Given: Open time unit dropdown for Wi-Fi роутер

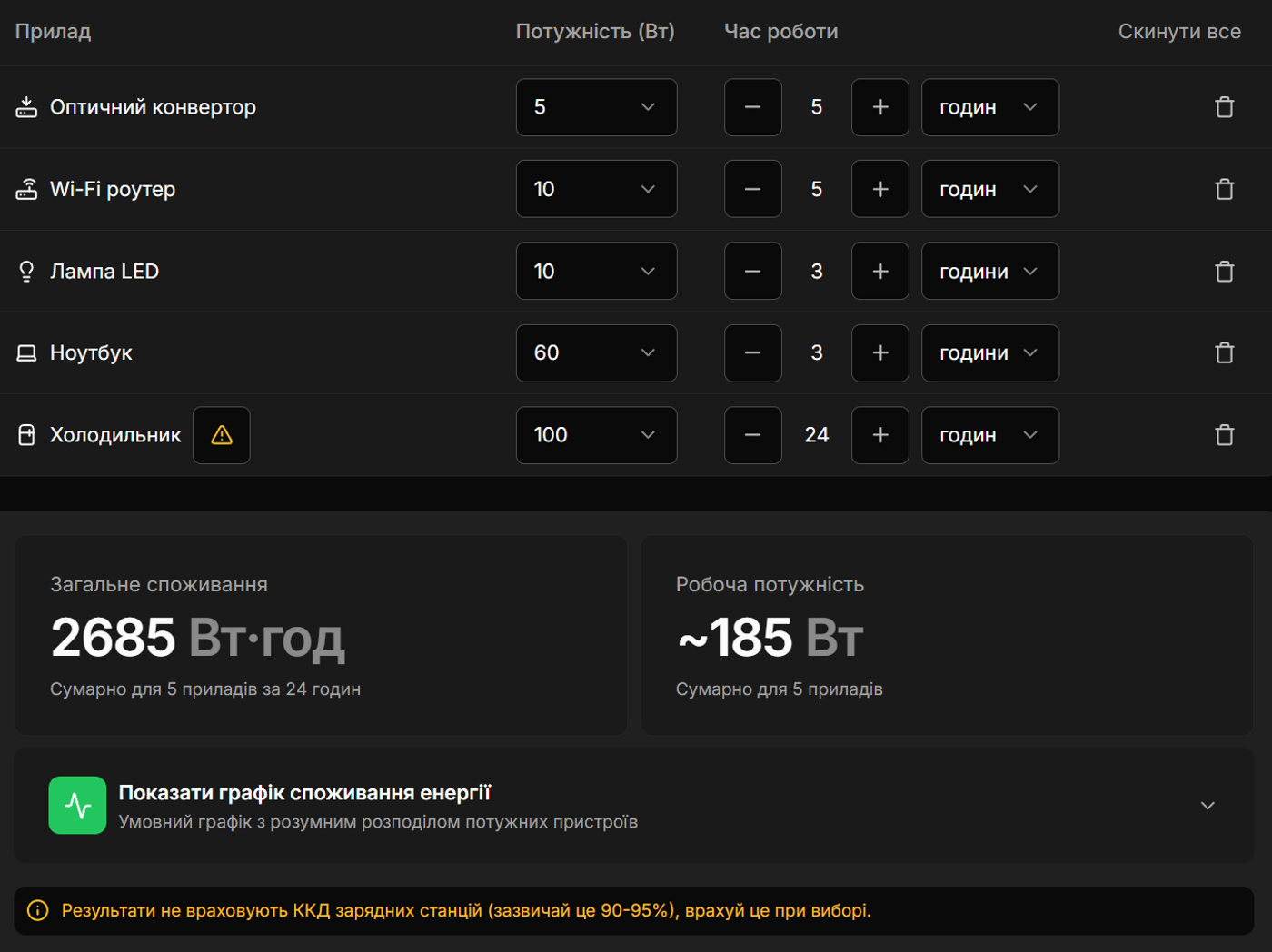Looking at the screenshot, I should [989, 189].
